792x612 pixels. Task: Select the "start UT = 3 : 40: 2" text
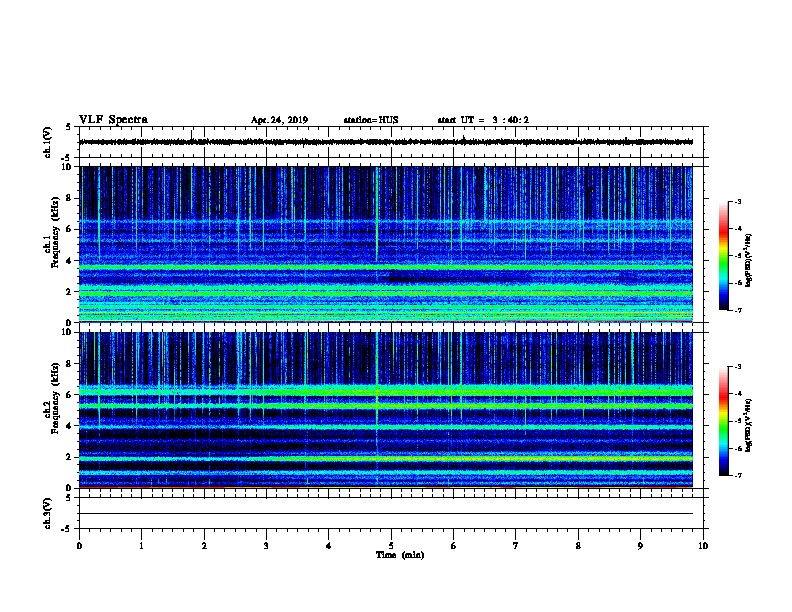point(483,120)
